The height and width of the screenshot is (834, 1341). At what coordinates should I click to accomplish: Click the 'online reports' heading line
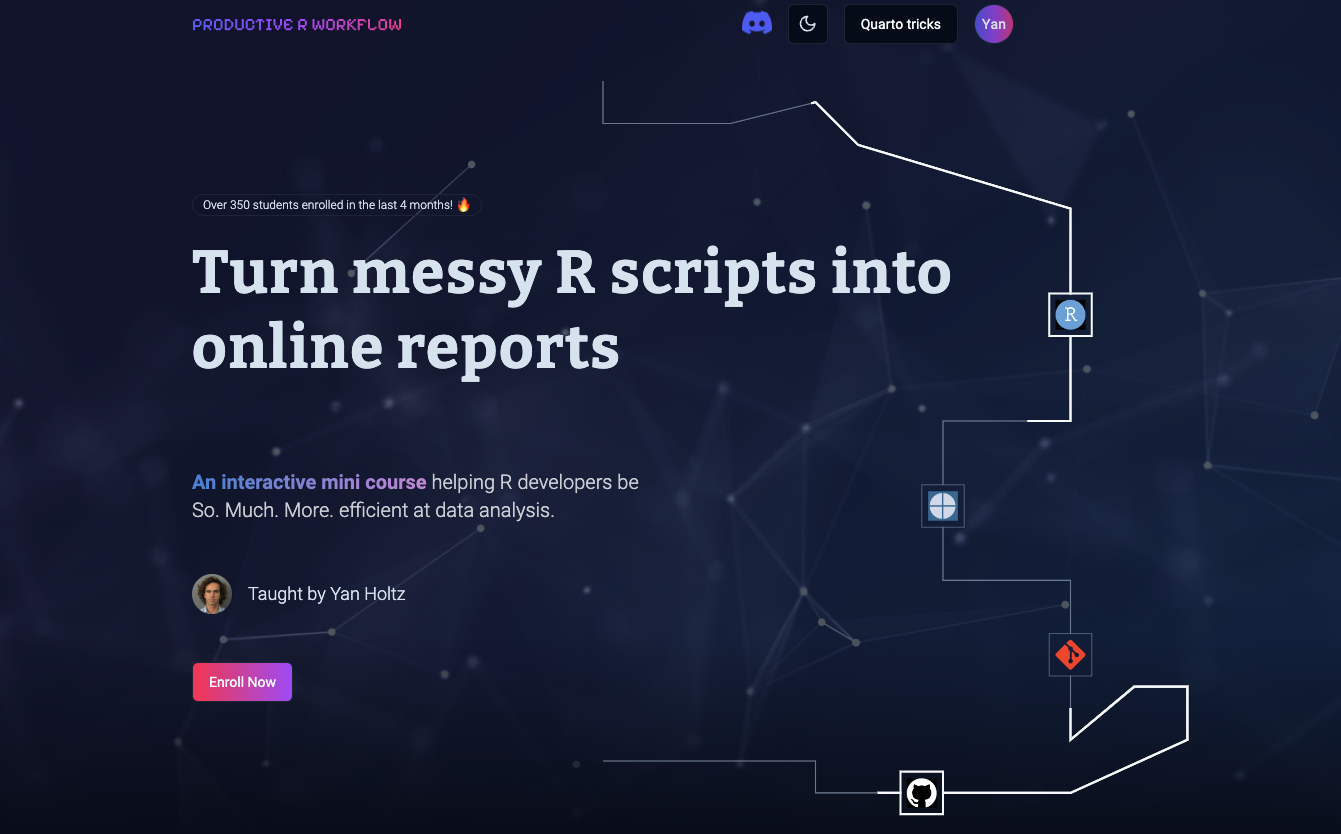point(405,346)
